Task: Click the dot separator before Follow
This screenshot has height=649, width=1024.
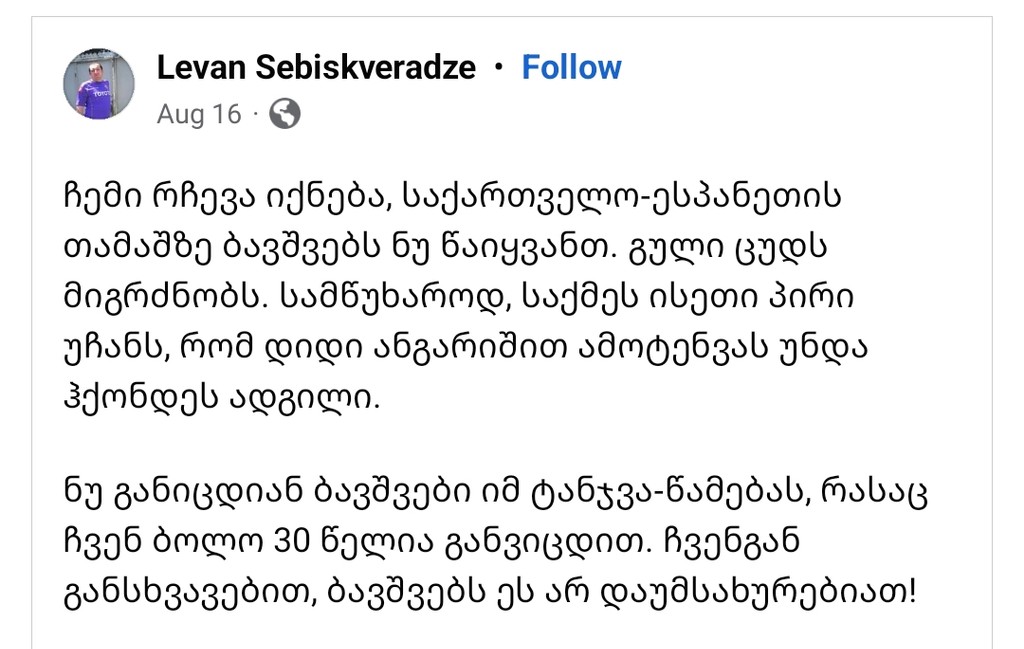Action: tap(499, 68)
